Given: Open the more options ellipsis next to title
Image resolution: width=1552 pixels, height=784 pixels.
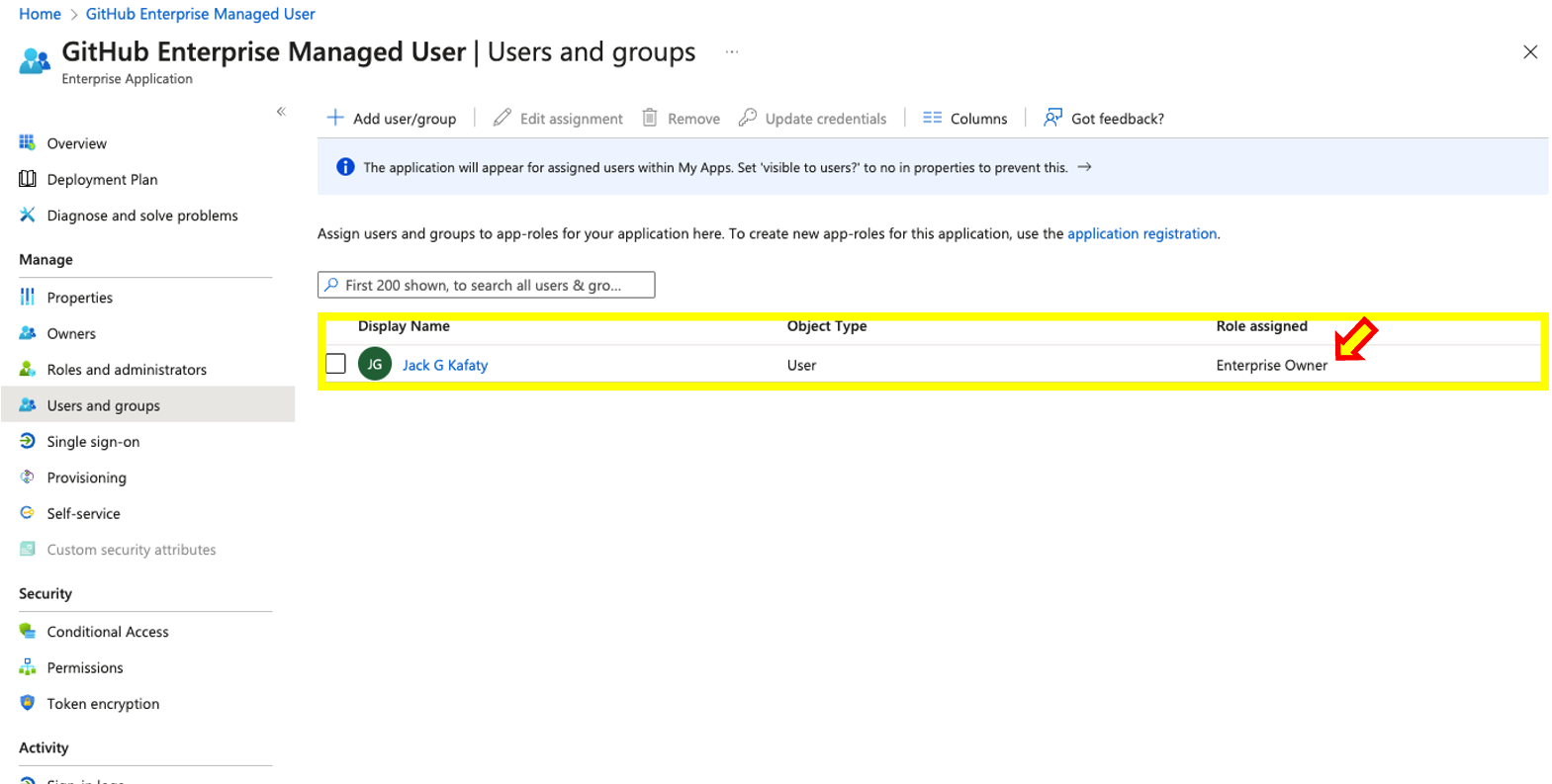Looking at the screenshot, I should coord(732,51).
